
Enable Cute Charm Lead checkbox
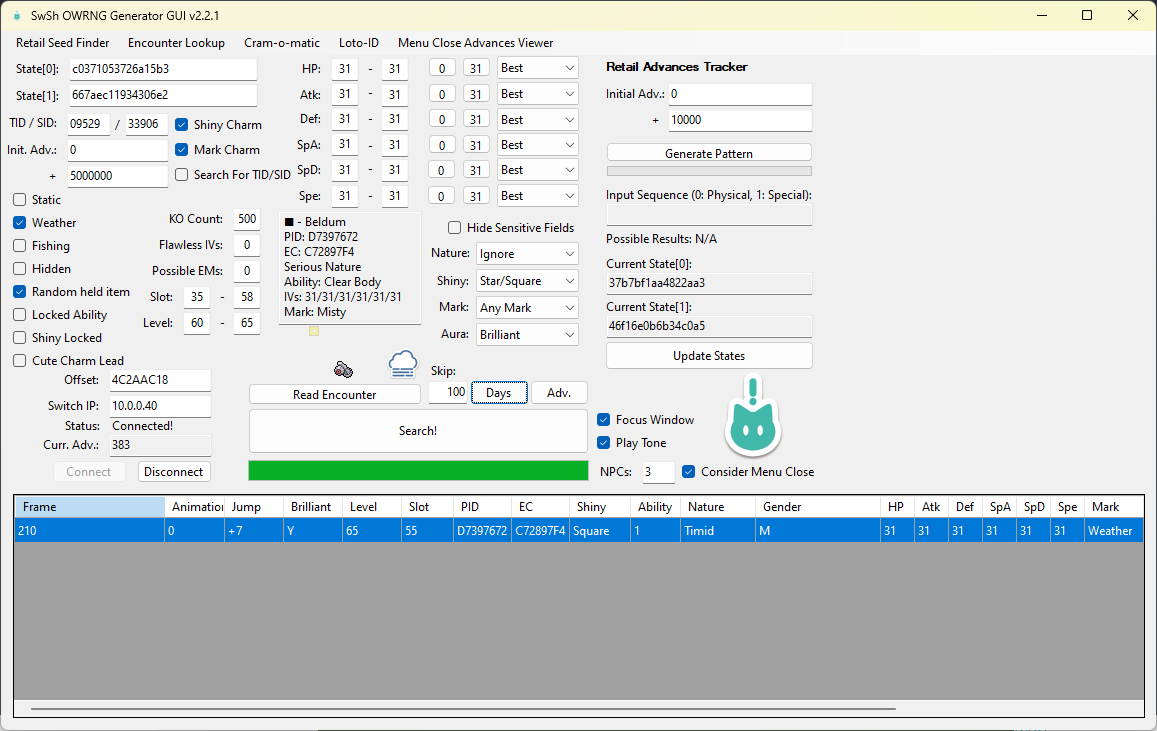20,361
